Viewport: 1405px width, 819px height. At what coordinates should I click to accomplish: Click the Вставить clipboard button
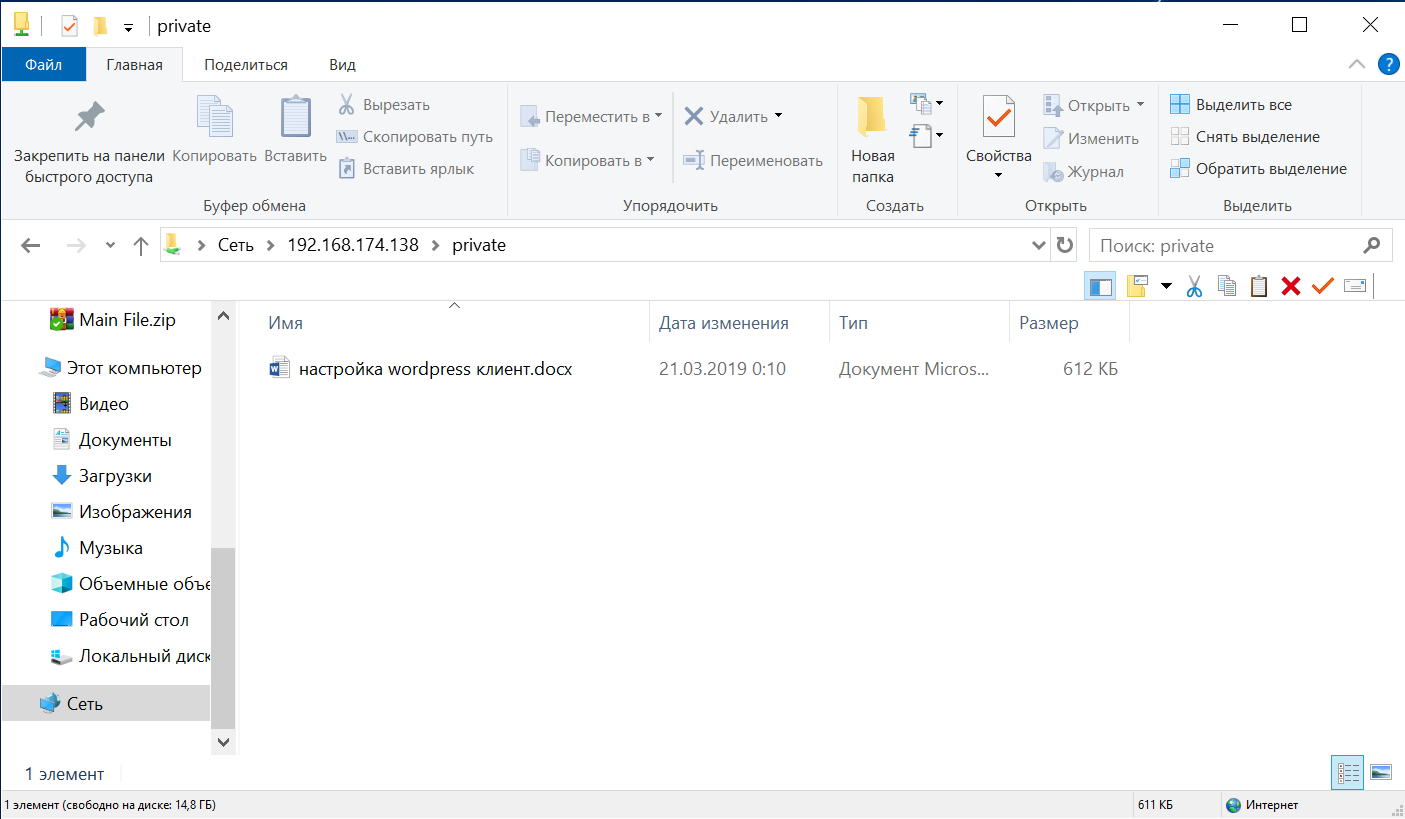click(295, 131)
